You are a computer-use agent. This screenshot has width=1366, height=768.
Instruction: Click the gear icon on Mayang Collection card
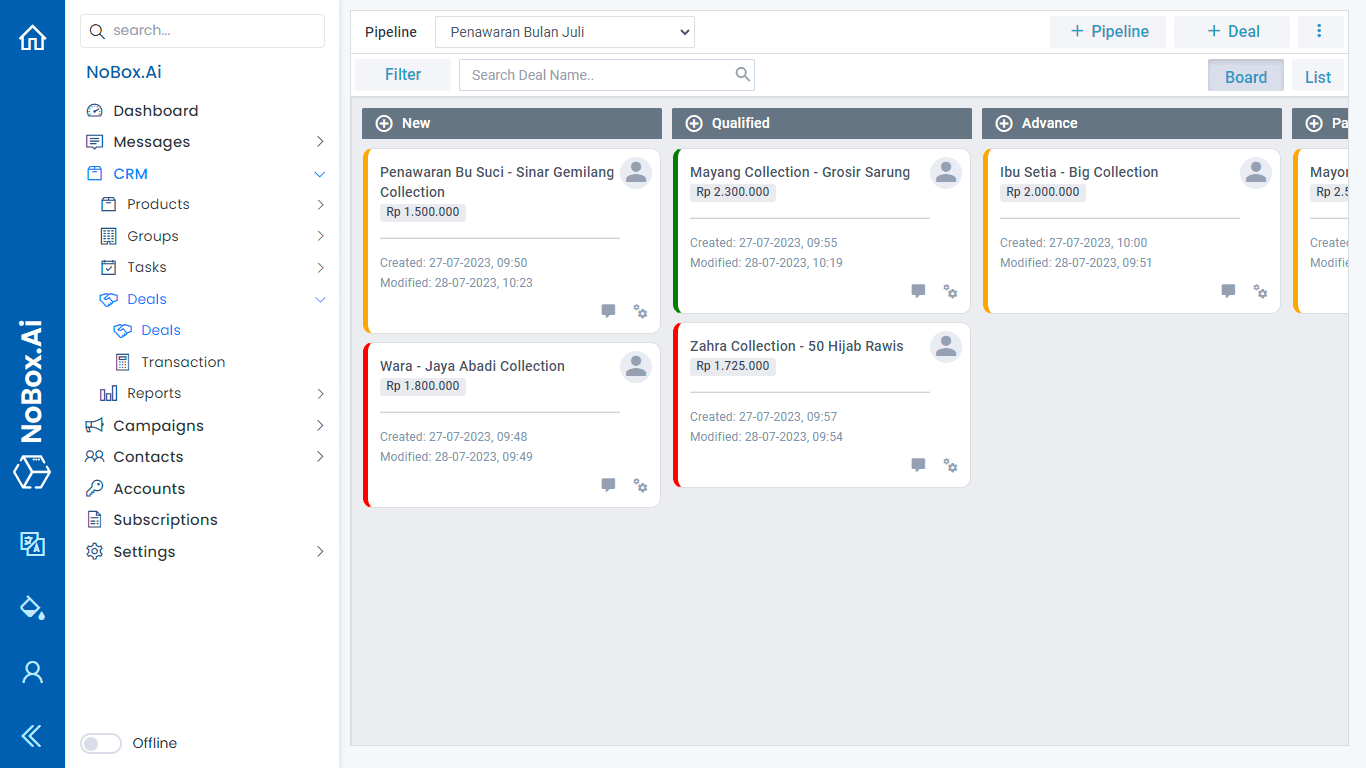pos(950,291)
